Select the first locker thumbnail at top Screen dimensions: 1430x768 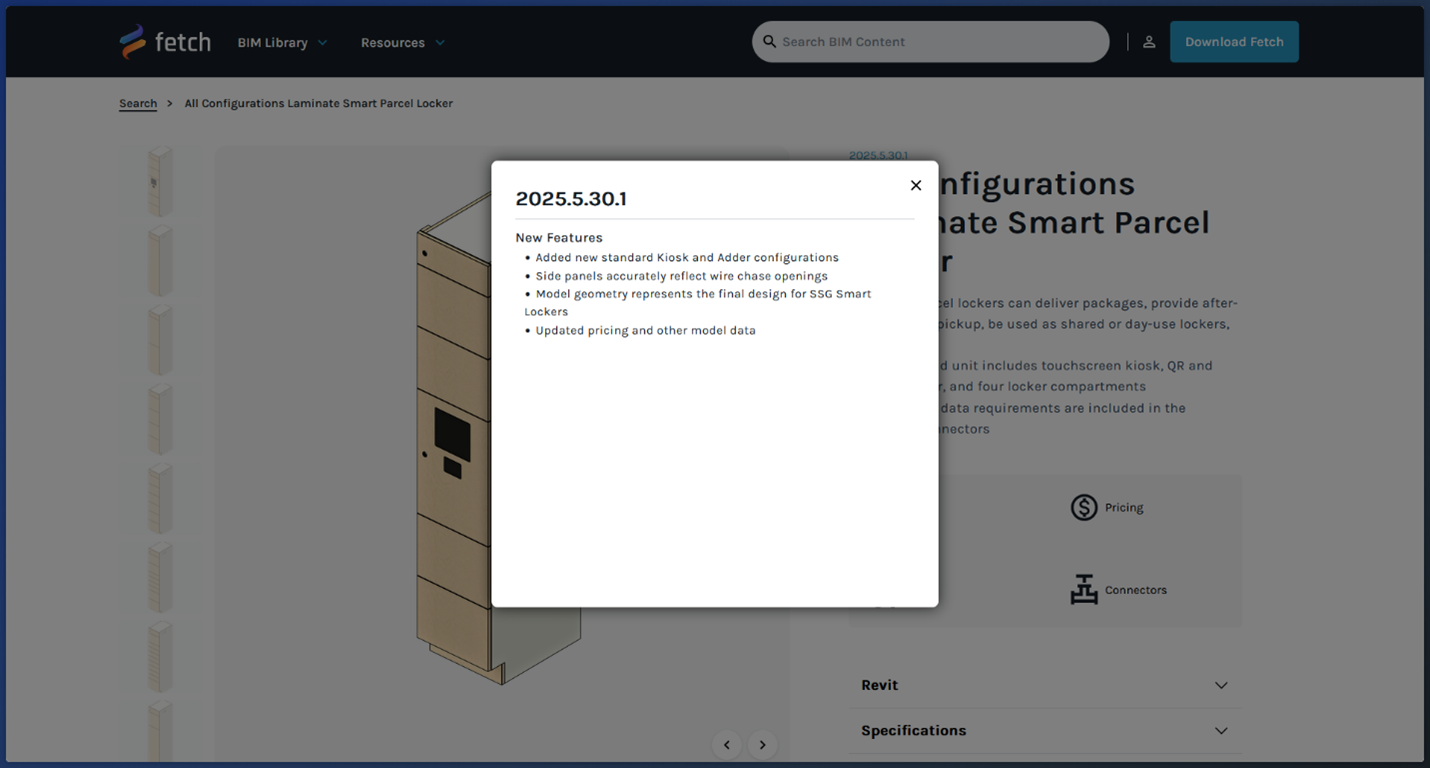[160, 181]
